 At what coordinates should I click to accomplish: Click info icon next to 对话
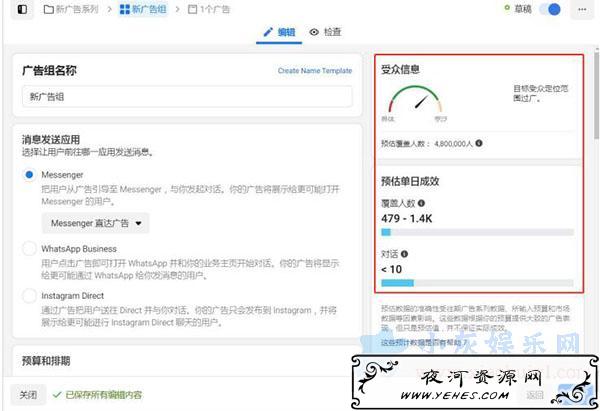(404, 254)
